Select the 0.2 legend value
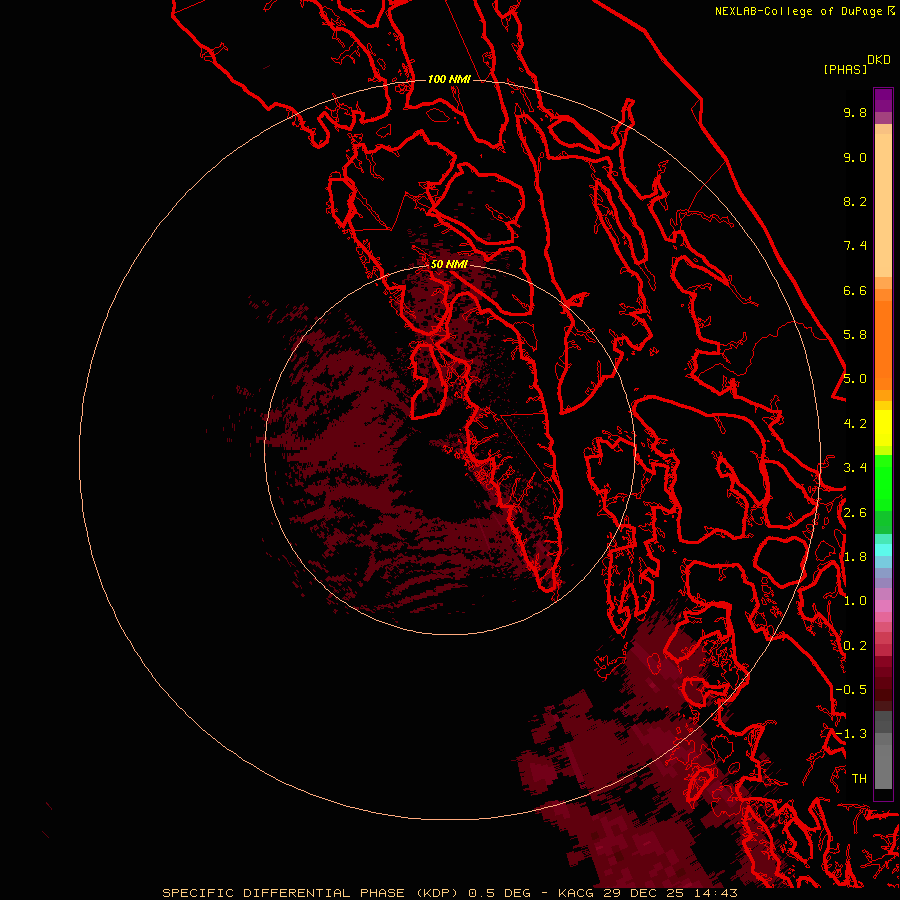 (855, 646)
